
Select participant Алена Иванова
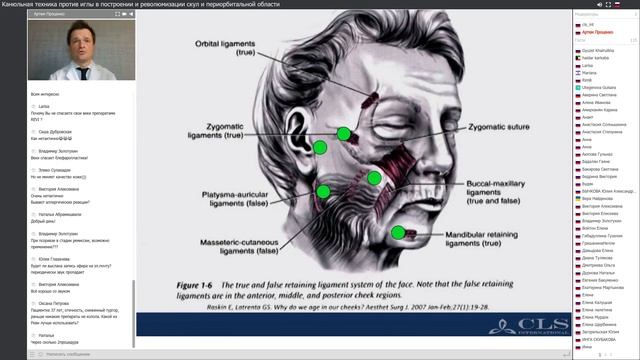coord(596,102)
